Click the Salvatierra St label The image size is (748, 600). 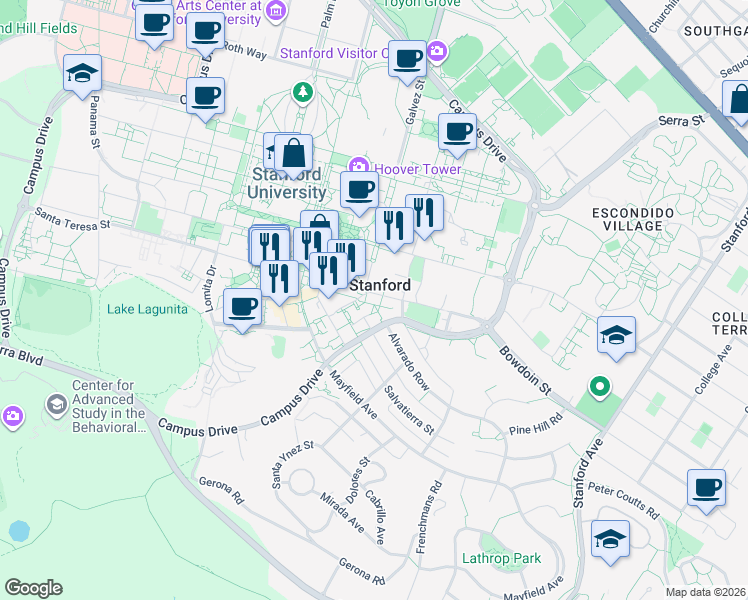pos(409,410)
